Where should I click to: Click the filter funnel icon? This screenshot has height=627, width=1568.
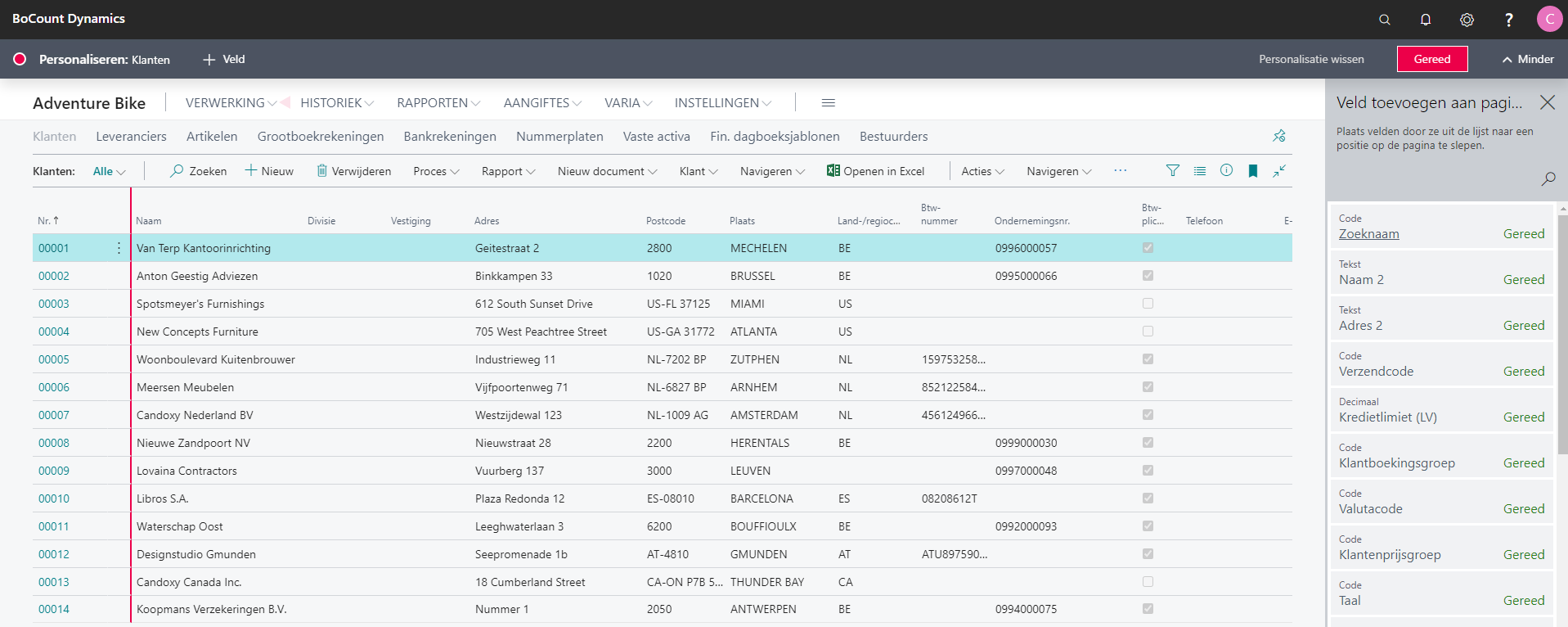1173,170
